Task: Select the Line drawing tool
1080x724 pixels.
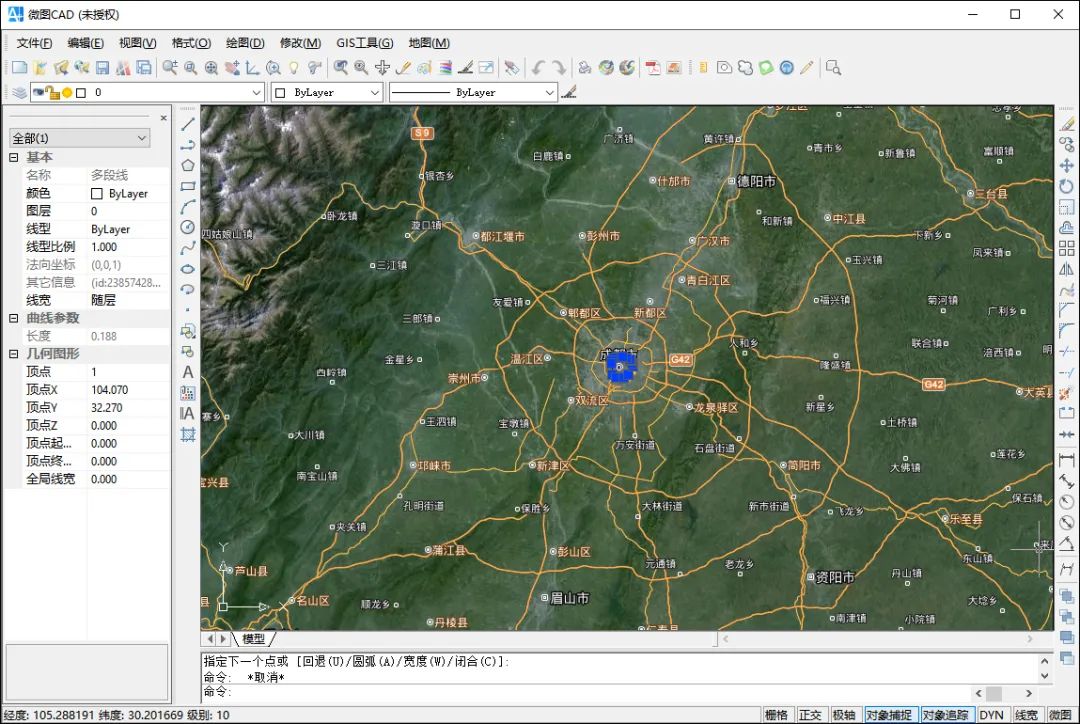Action: [187, 124]
